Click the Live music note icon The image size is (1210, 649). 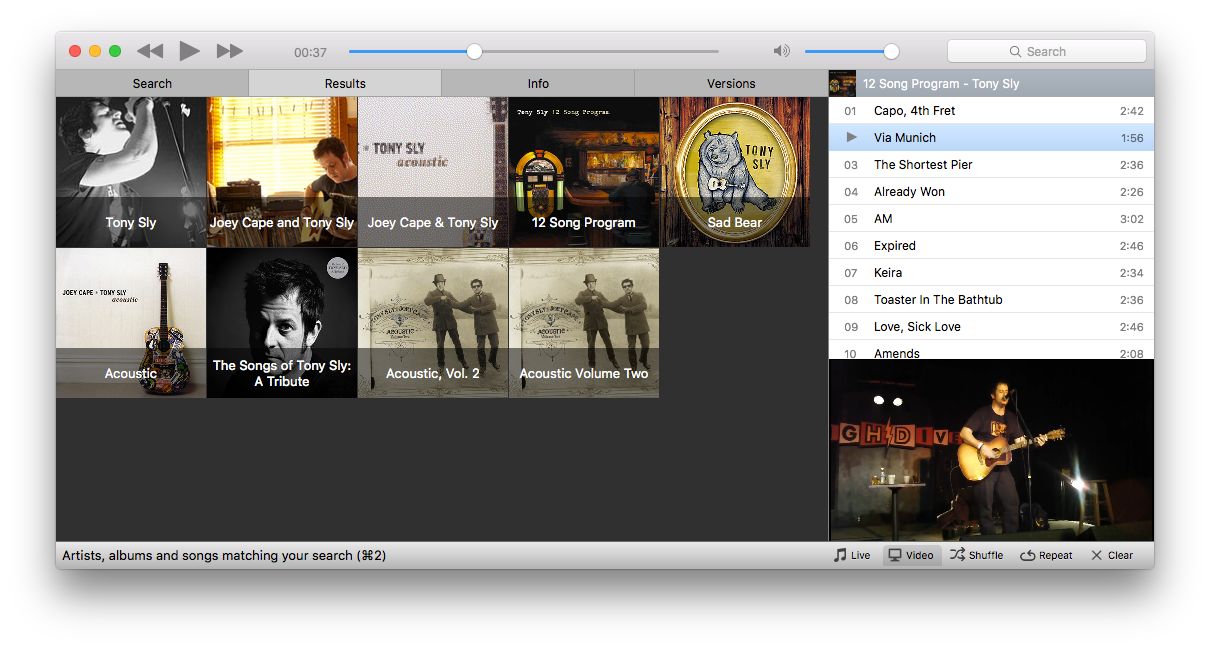tap(838, 554)
